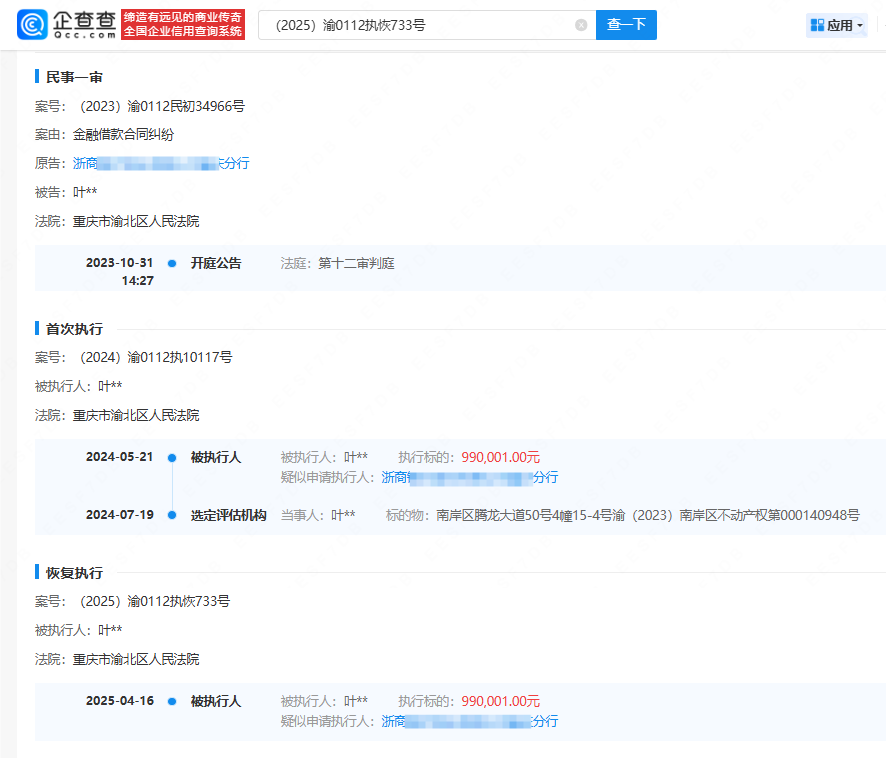Image resolution: width=886 pixels, height=758 pixels.
Task: Click the 开庭公告 event label
Action: click(x=216, y=264)
